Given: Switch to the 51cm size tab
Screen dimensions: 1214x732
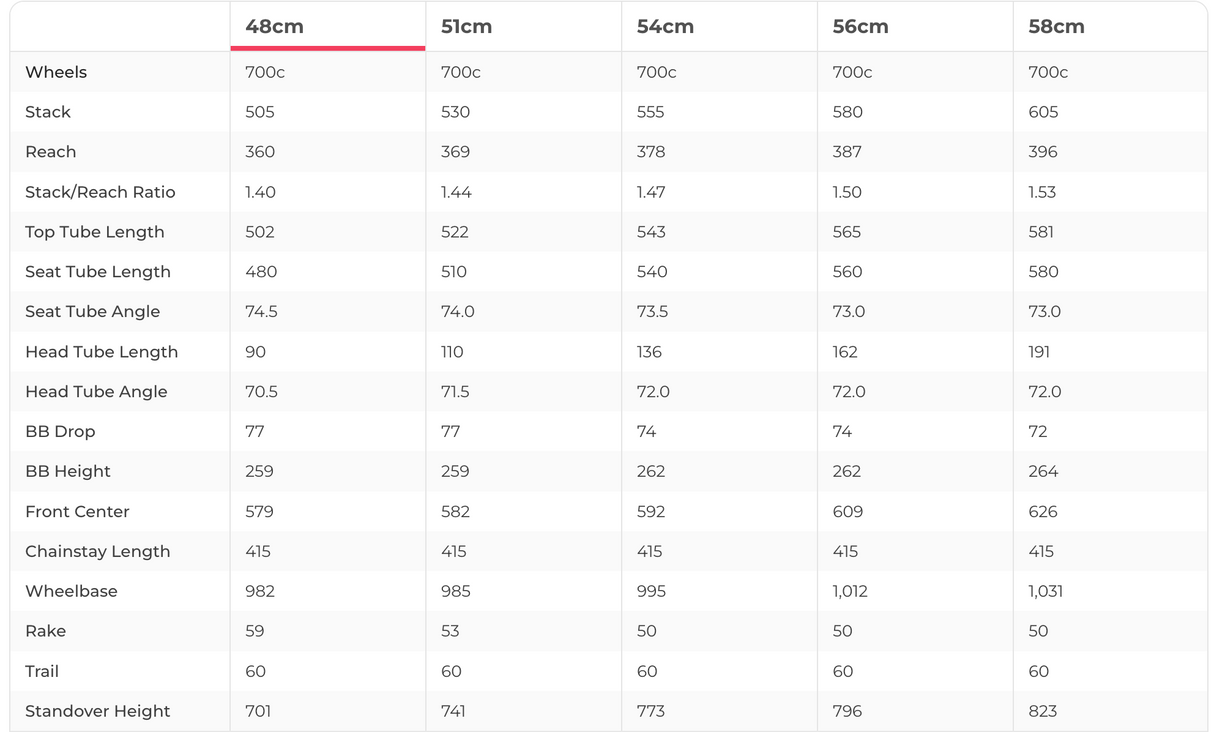Looking at the screenshot, I should click(466, 27).
